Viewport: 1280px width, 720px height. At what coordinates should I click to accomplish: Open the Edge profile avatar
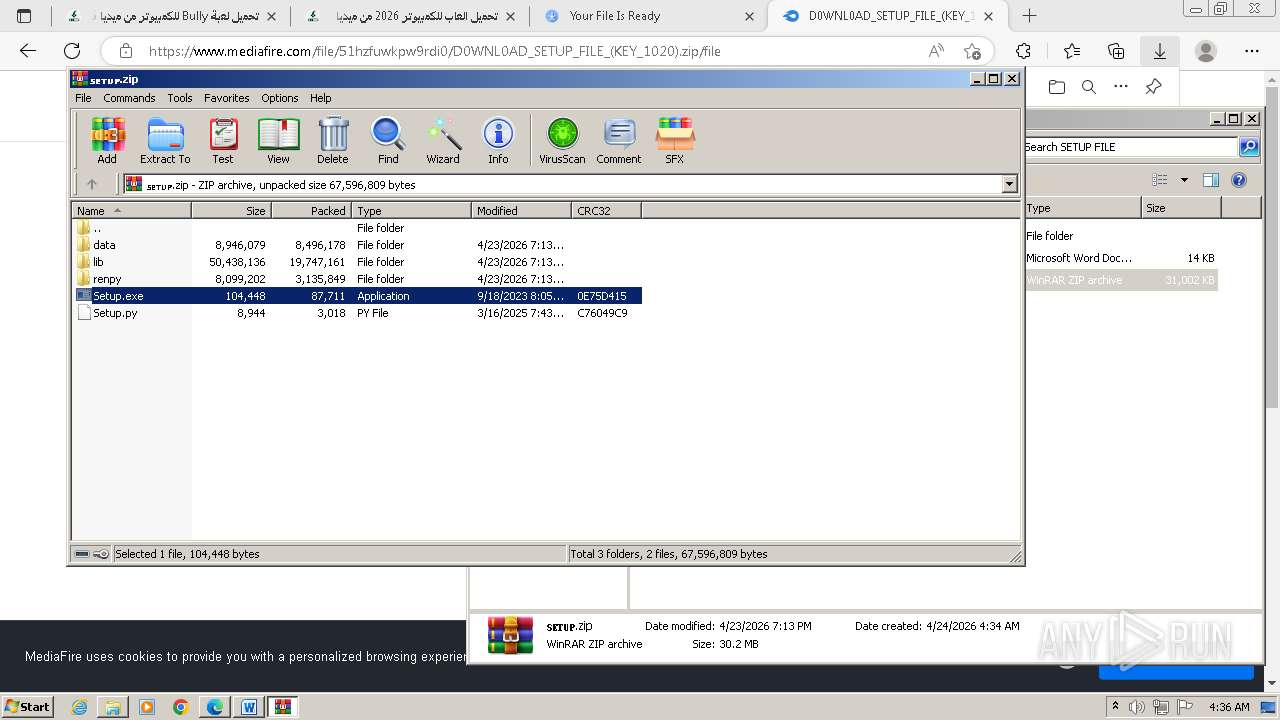pyautogui.click(x=1206, y=51)
